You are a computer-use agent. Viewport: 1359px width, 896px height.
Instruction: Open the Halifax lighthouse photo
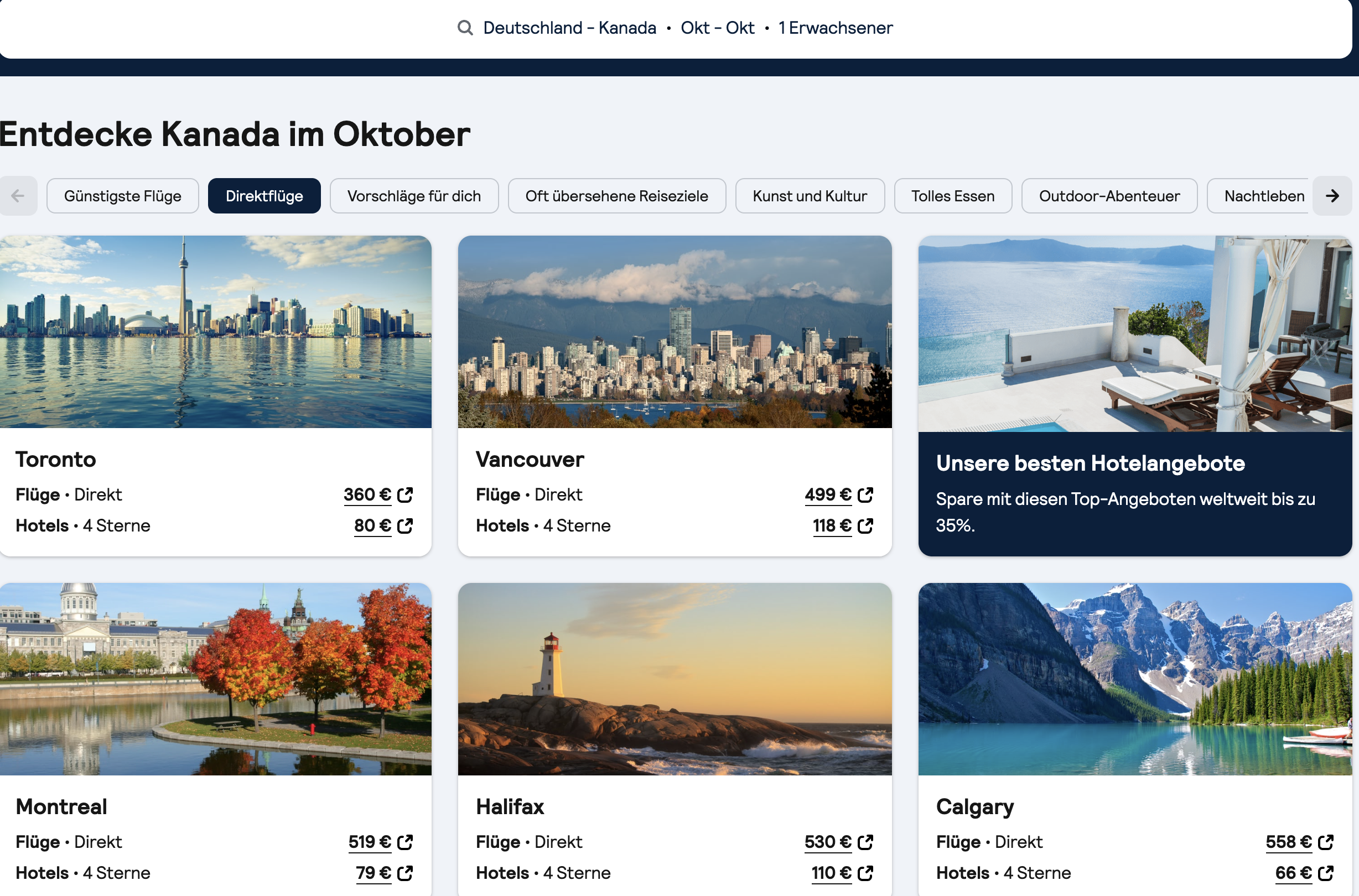click(x=674, y=679)
